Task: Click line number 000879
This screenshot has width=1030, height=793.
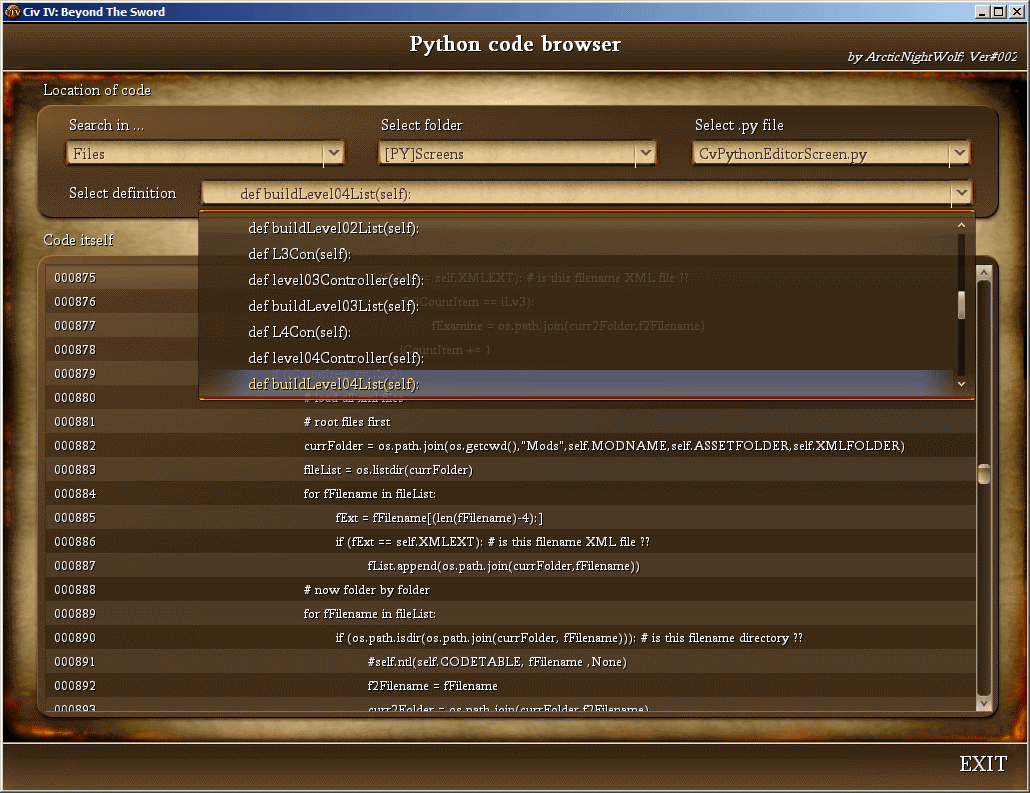Action: click(x=75, y=374)
